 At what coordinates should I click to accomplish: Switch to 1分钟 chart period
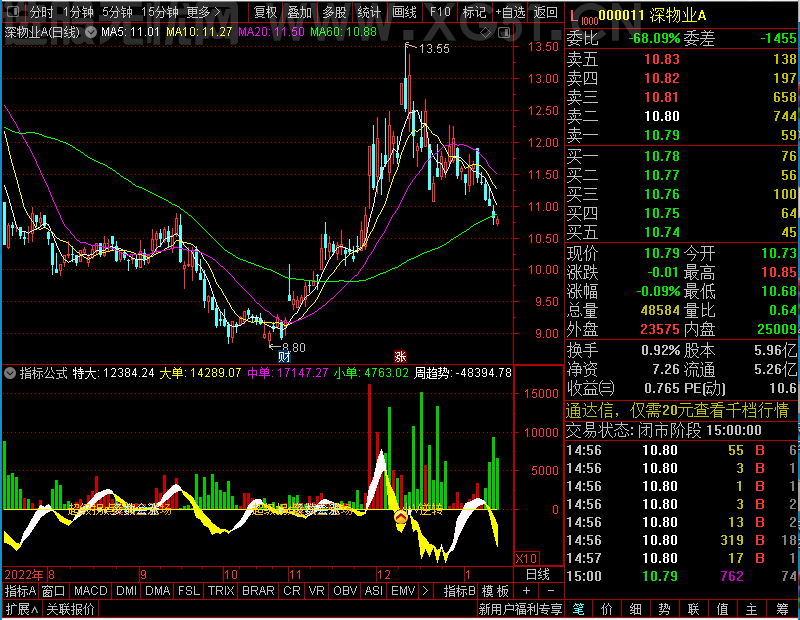coord(79,12)
